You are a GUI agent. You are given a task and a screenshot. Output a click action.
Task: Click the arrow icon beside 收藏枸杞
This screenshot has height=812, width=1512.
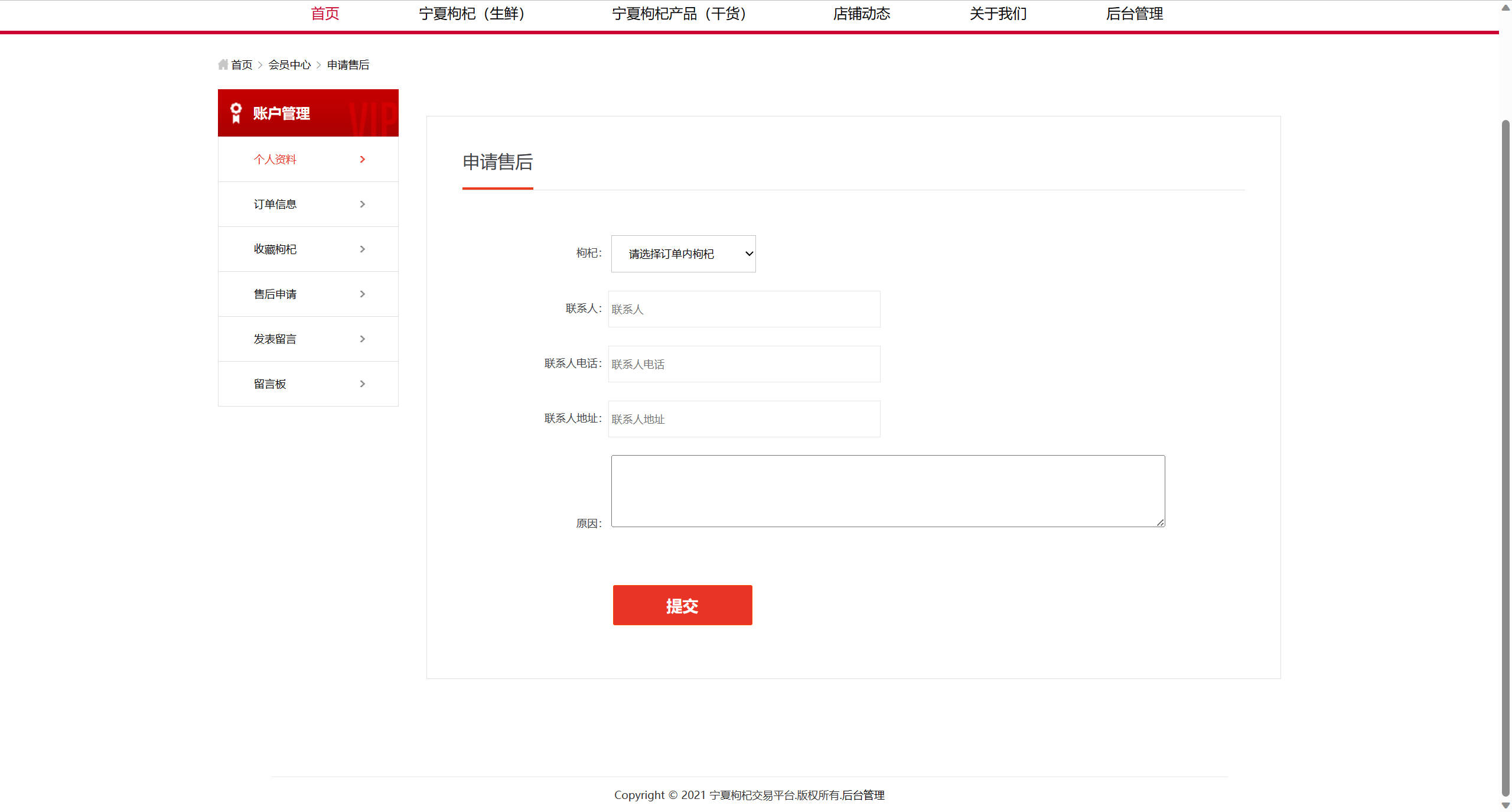362,249
